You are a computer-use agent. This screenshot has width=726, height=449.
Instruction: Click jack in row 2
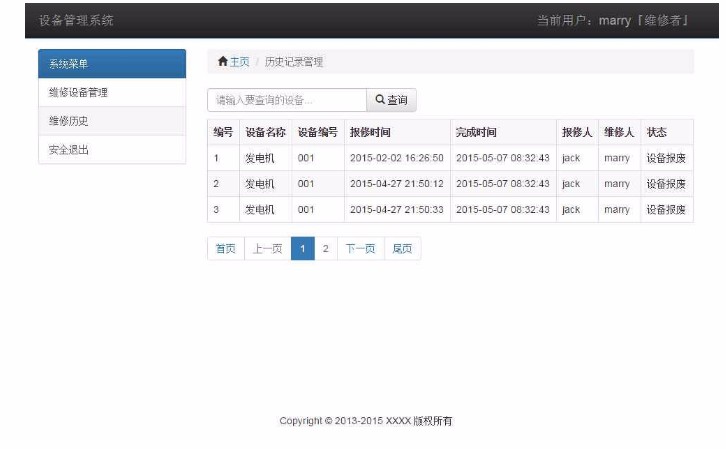571,184
